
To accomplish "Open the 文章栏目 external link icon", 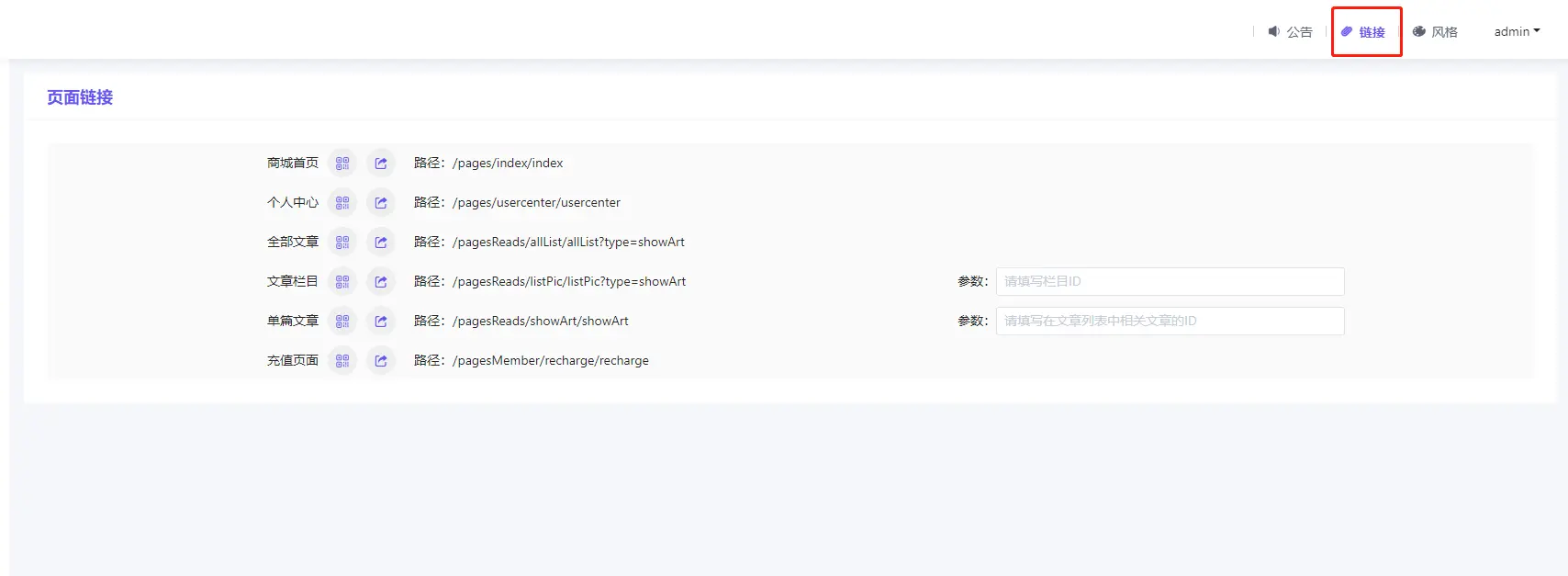I will [x=381, y=282].
